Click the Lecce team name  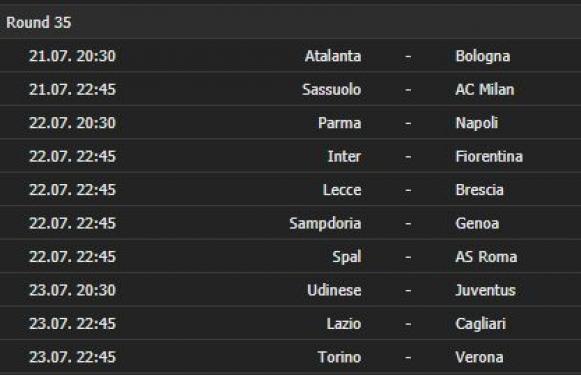(342, 190)
